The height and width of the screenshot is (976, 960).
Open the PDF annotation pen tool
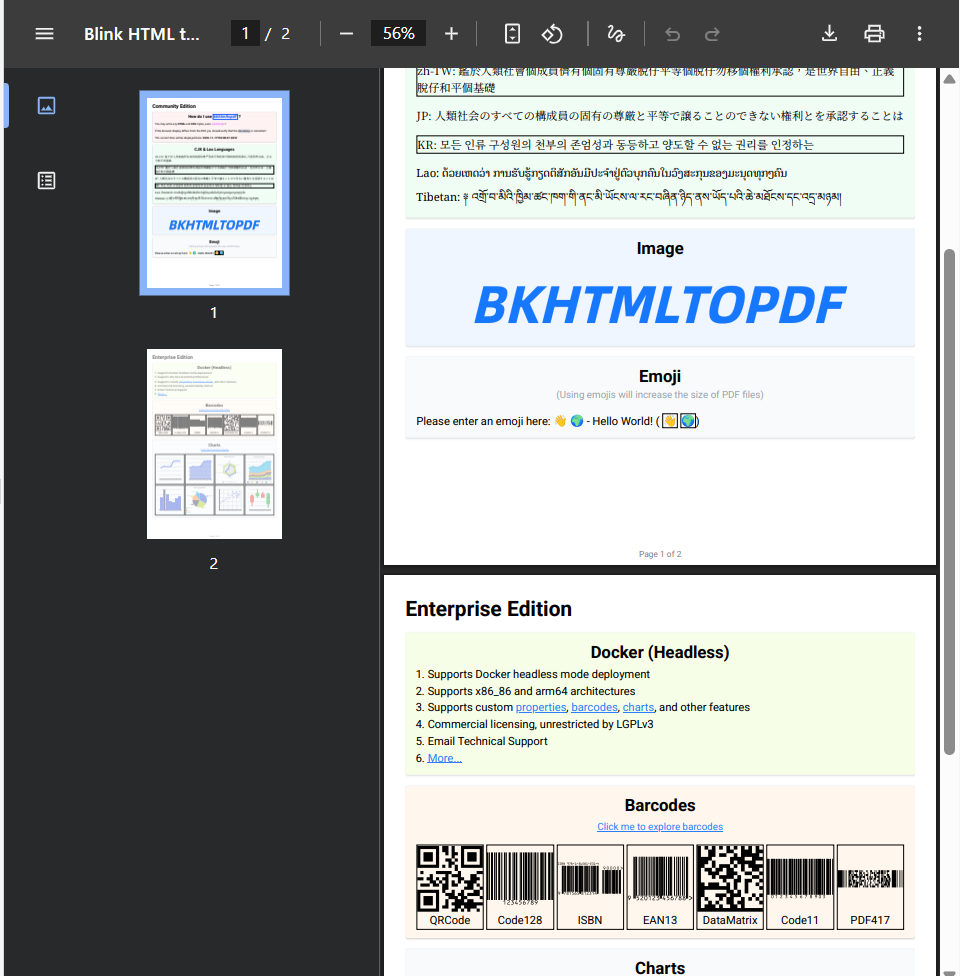pos(616,33)
